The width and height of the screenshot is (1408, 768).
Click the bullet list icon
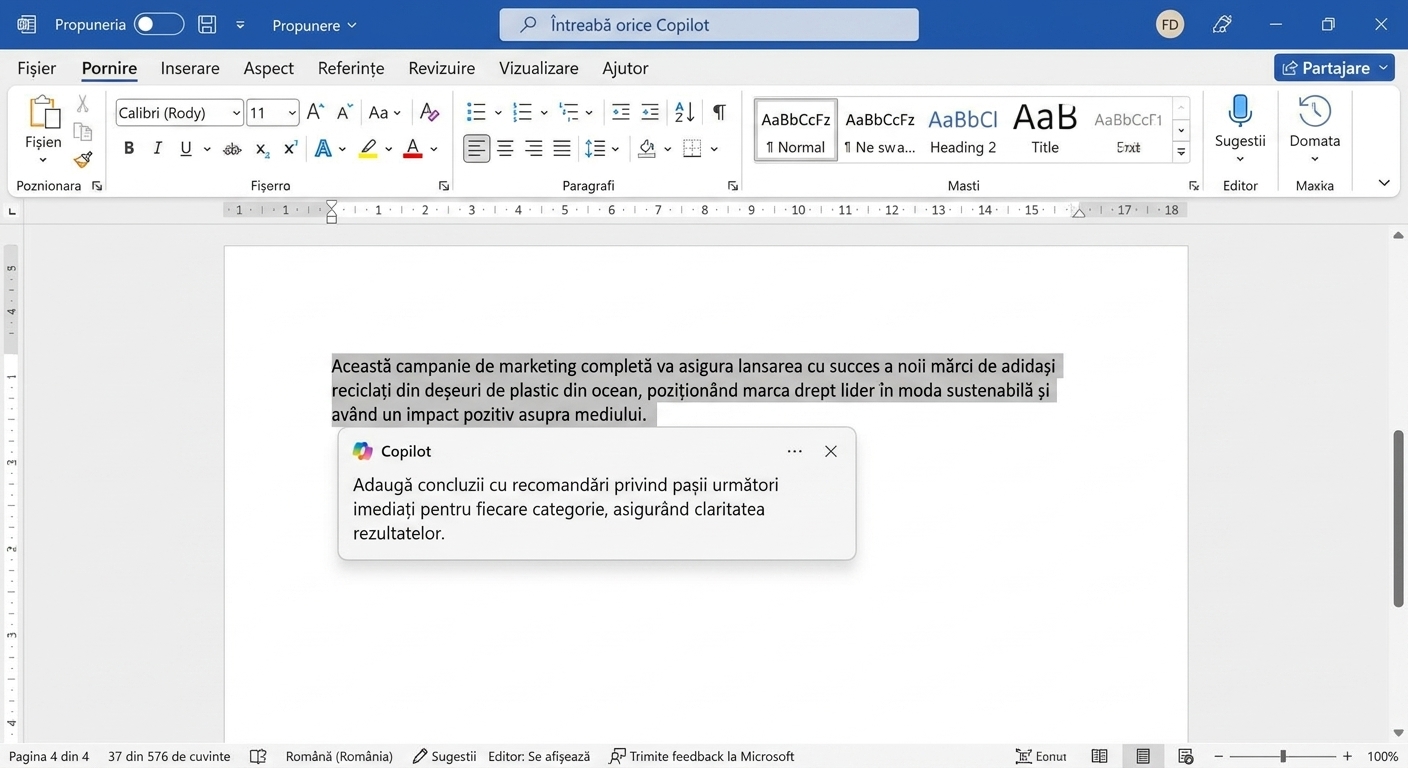point(476,112)
